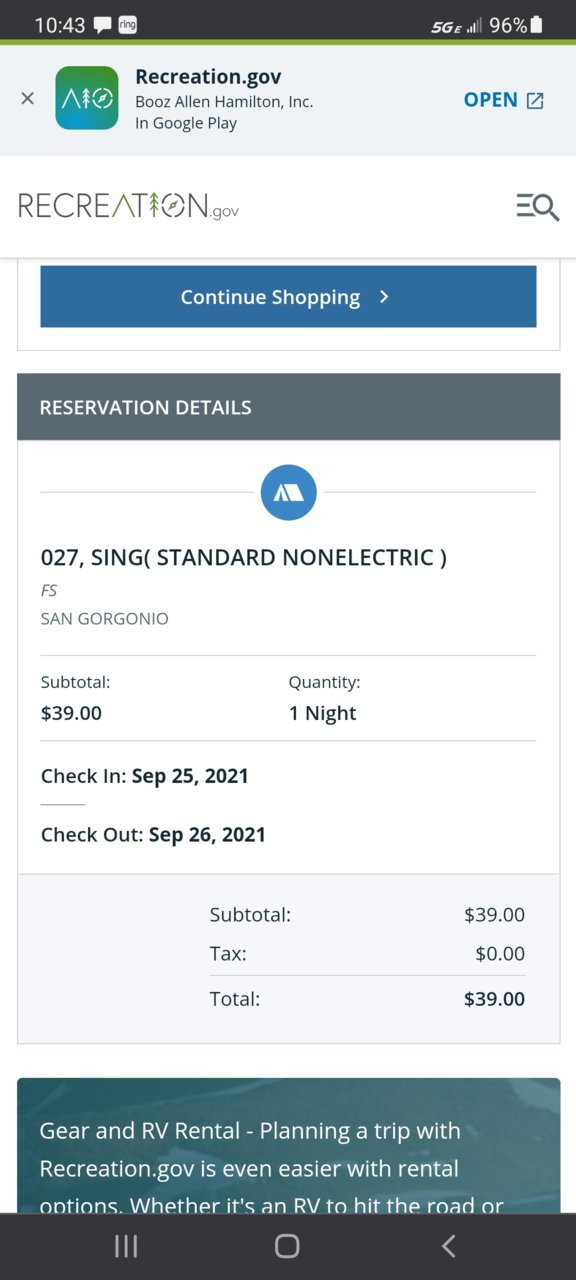Tap the Android home button

coord(287,1246)
